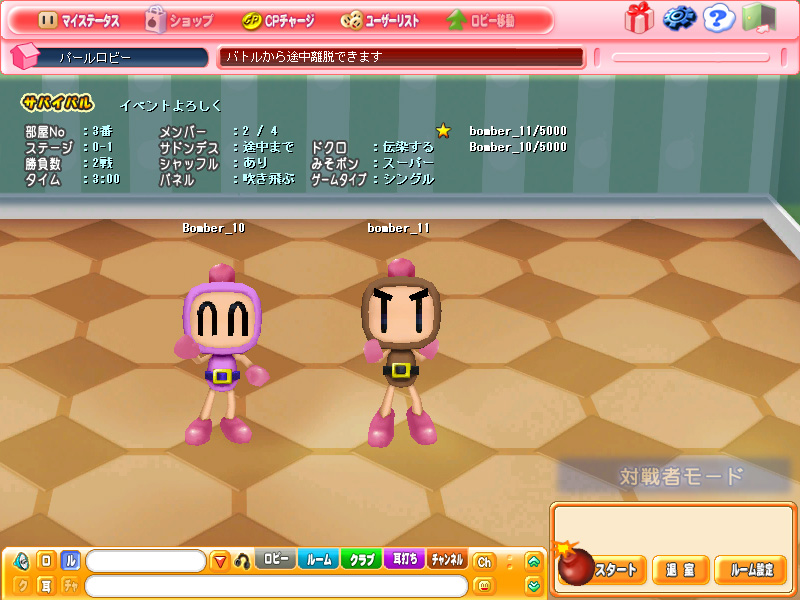Click the brown bomber_11 character
Image resolution: width=800 pixels, height=600 pixels.
[402, 352]
